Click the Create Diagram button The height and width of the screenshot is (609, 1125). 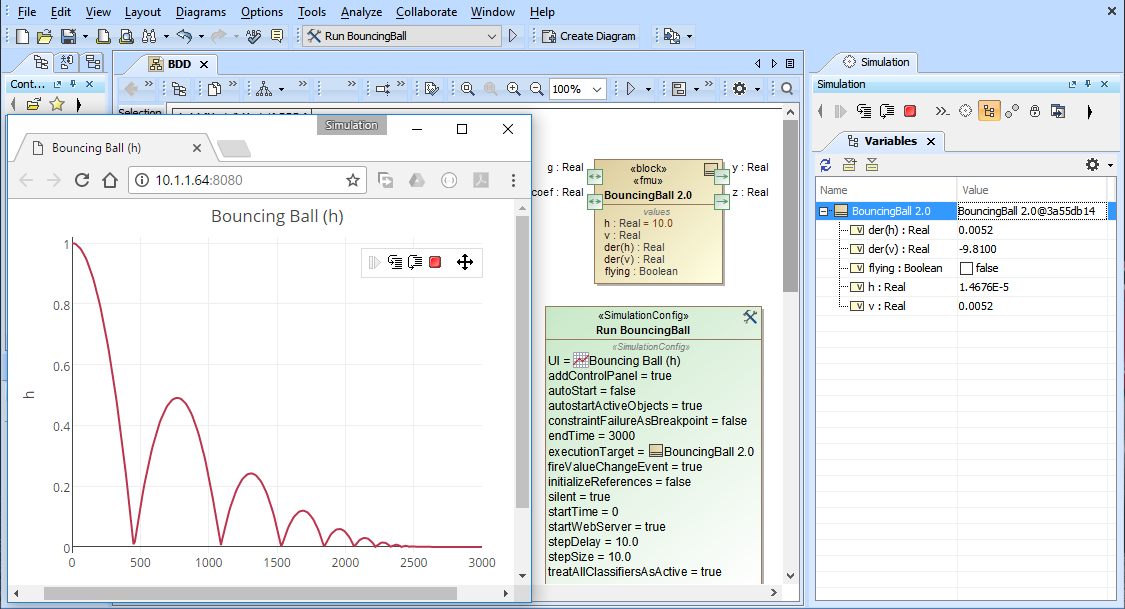tap(589, 36)
